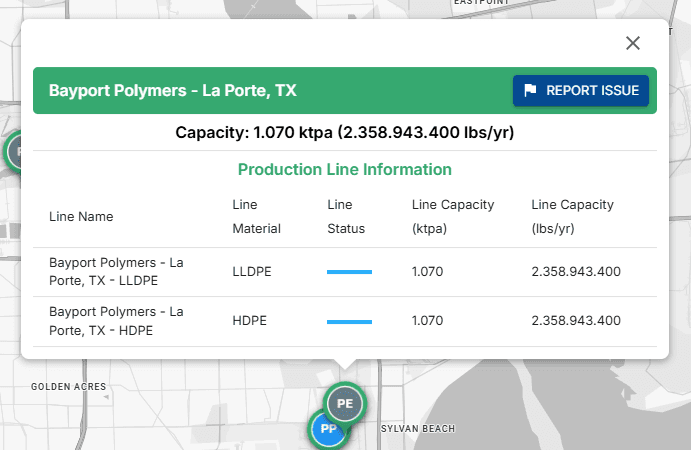
Task: Click the Line Capacity (ktpa) column header
Action: click(453, 216)
